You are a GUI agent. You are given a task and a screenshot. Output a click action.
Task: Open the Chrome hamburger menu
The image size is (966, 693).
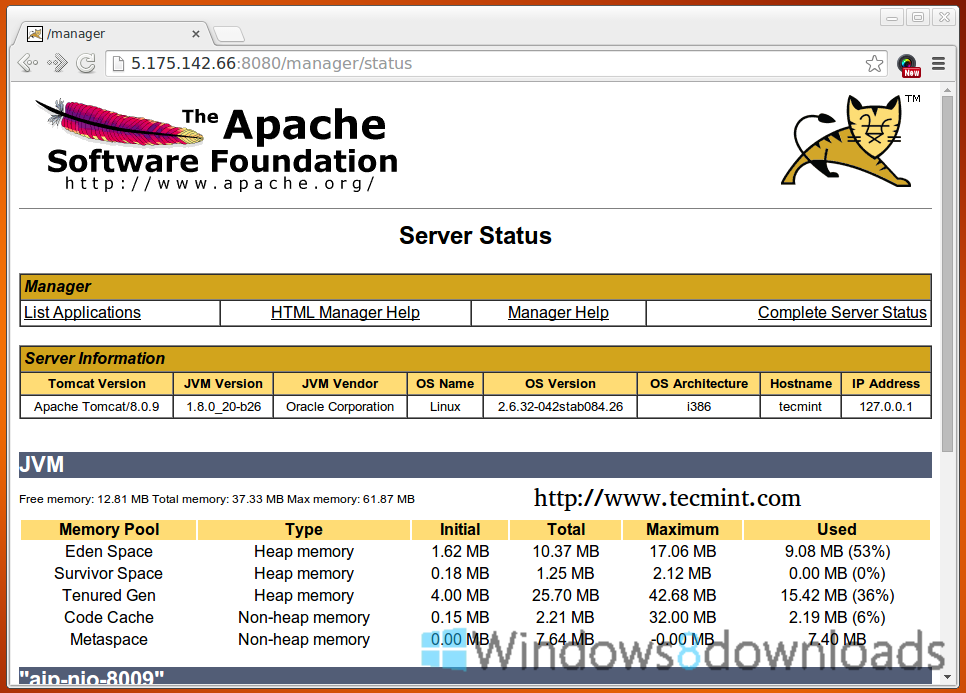pos(938,63)
